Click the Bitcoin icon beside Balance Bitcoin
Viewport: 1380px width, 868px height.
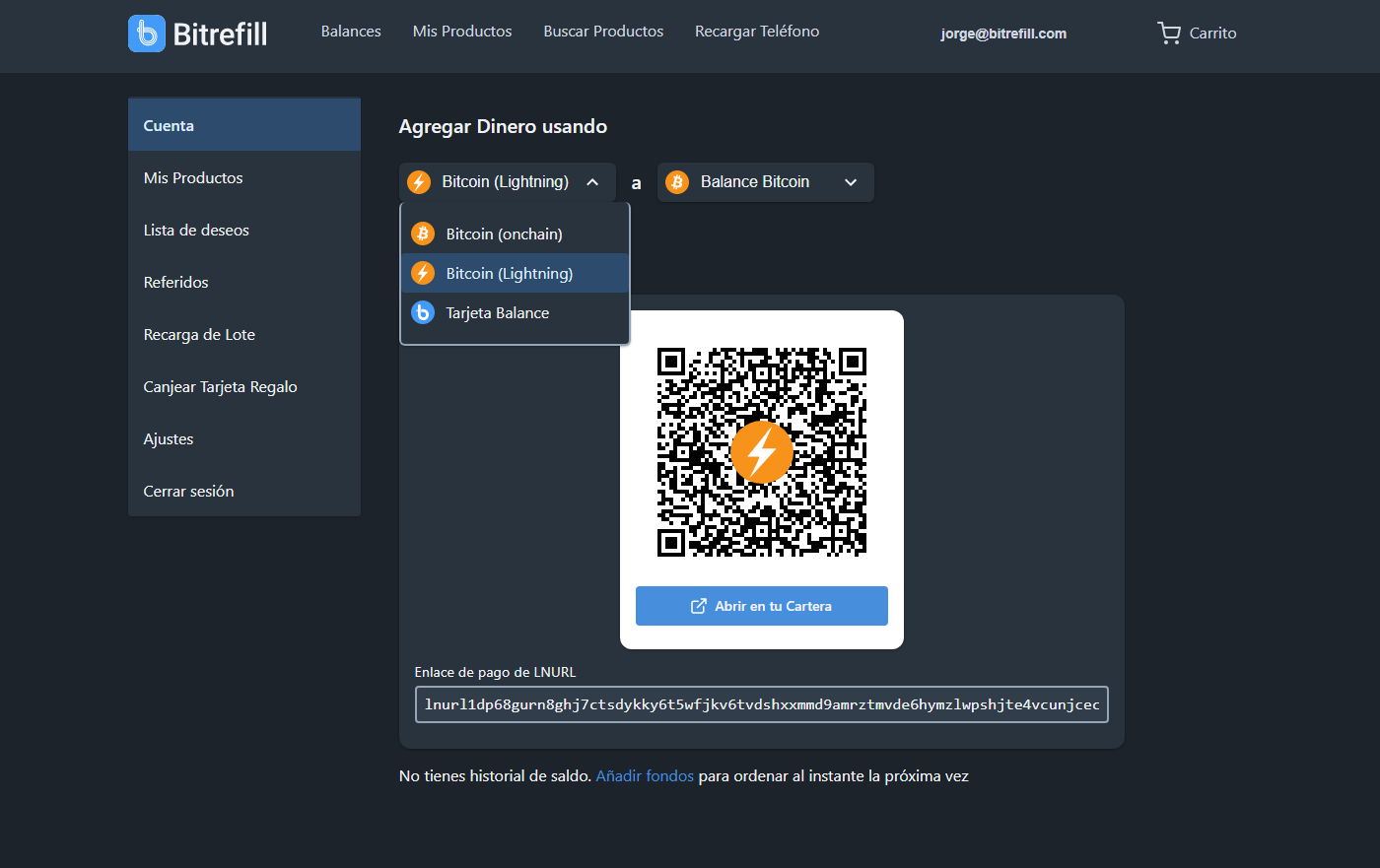677,182
